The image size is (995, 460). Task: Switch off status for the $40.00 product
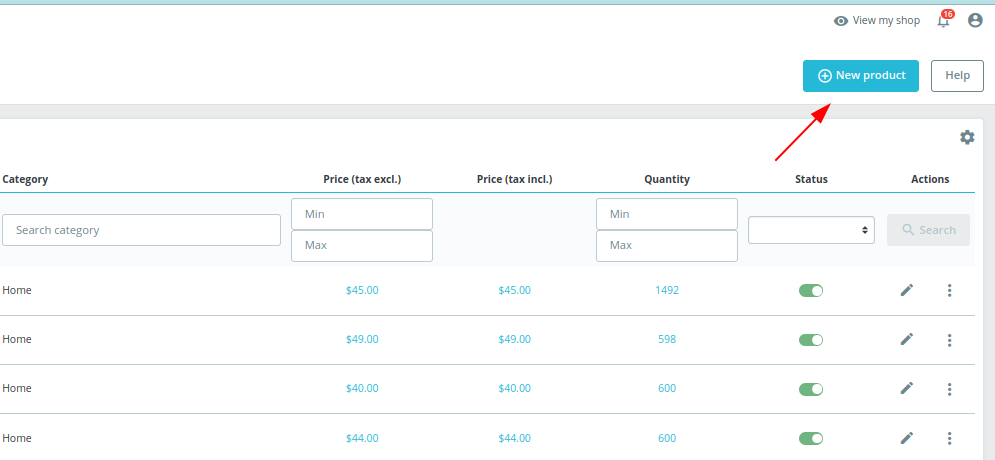[x=811, y=389]
